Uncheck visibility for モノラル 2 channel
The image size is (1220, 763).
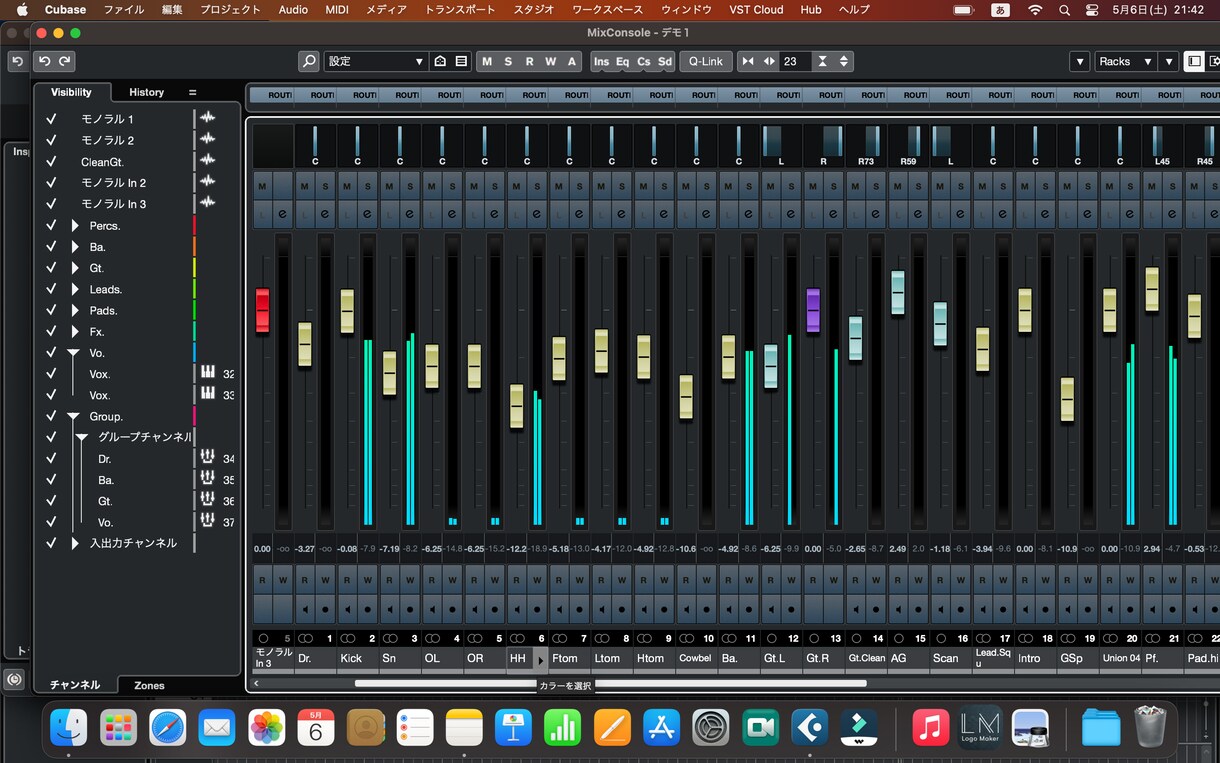pos(51,140)
